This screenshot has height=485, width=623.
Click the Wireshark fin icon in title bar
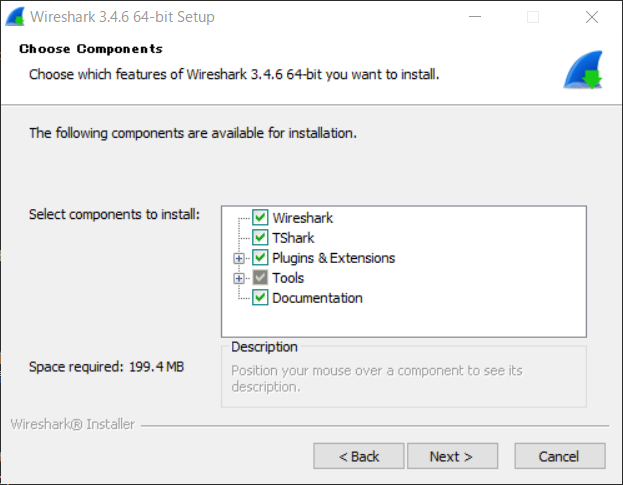click(x=15, y=17)
